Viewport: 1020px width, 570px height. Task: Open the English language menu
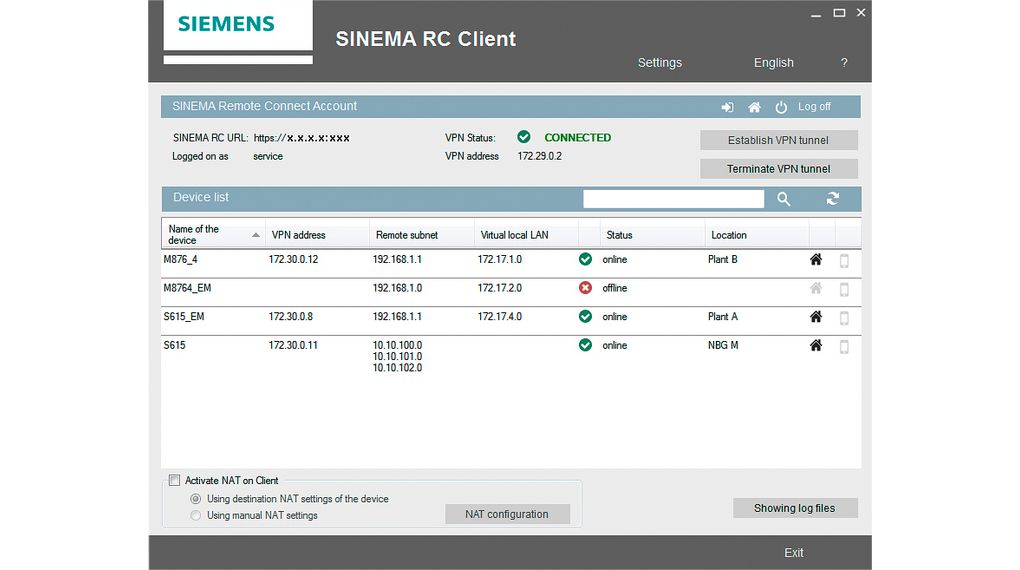click(x=773, y=62)
